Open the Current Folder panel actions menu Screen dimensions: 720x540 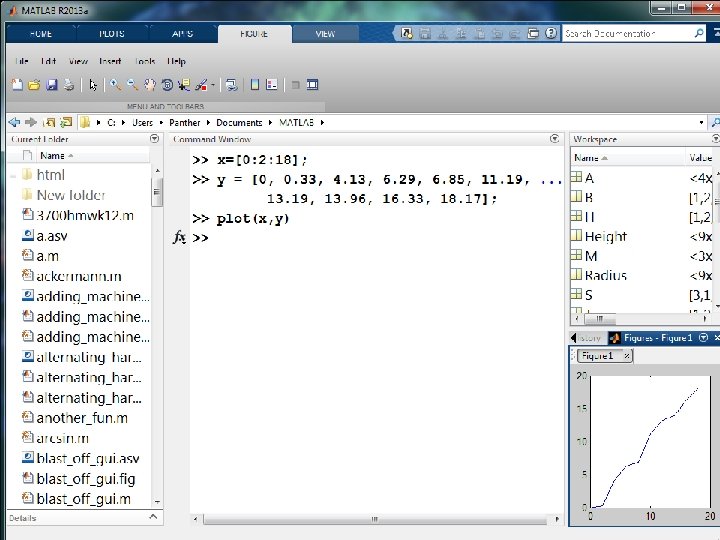(x=154, y=138)
